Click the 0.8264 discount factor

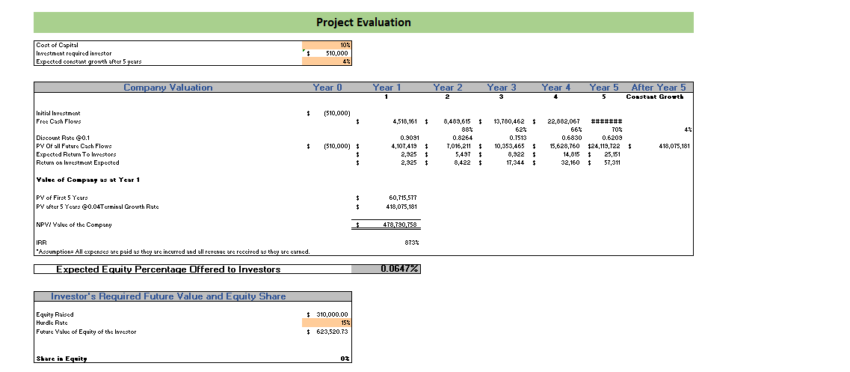(x=465, y=138)
